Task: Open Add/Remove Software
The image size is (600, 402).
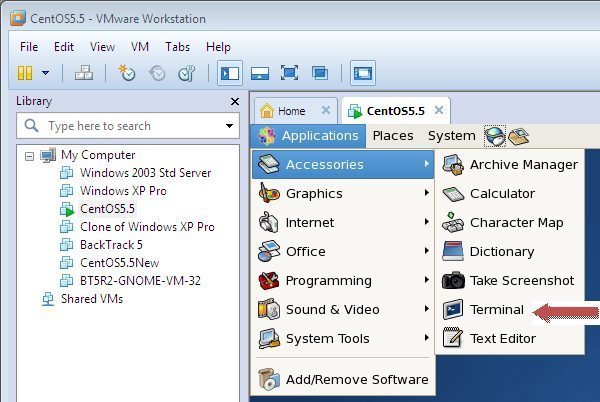Action: click(x=343, y=379)
